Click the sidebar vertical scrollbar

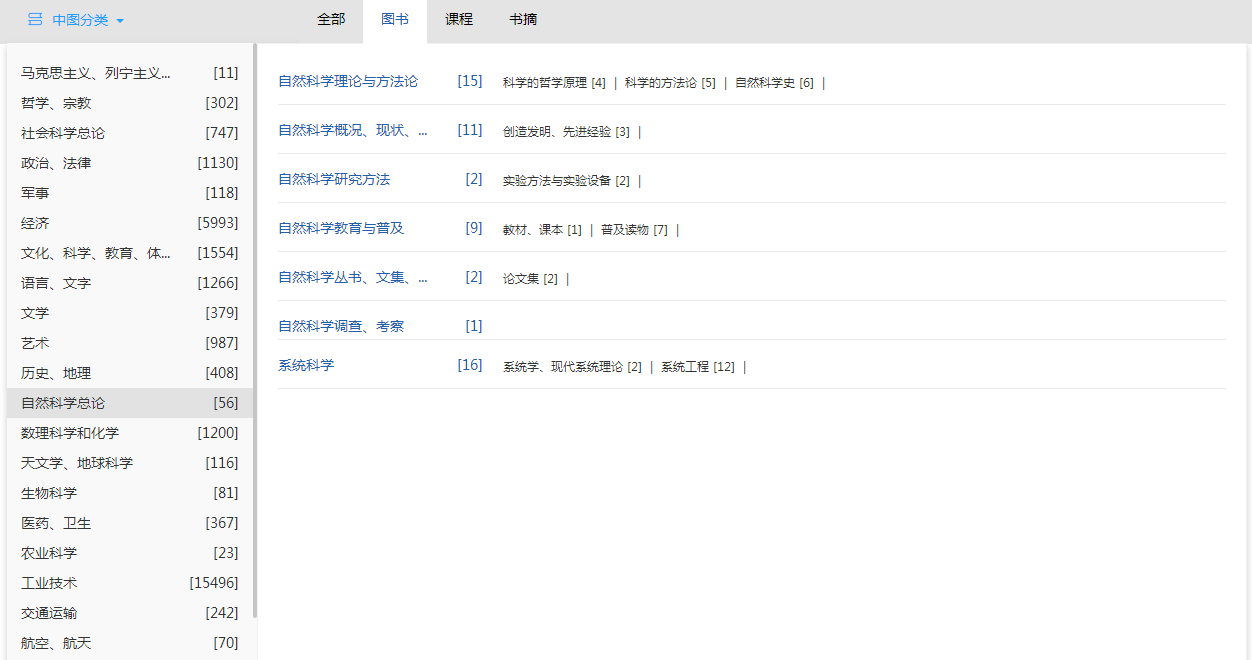point(255,330)
